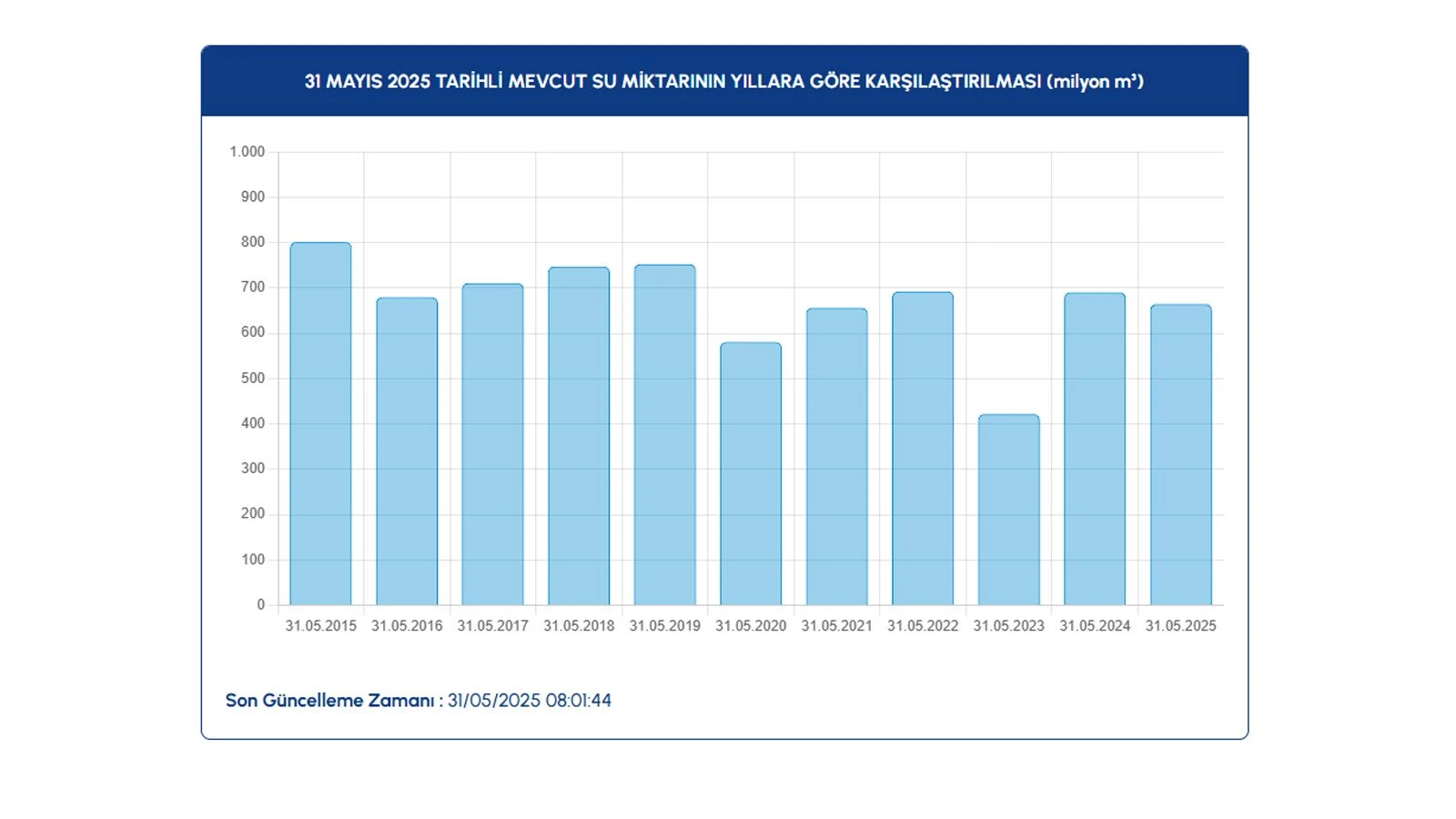Click the 500 y-axis label

(x=252, y=379)
